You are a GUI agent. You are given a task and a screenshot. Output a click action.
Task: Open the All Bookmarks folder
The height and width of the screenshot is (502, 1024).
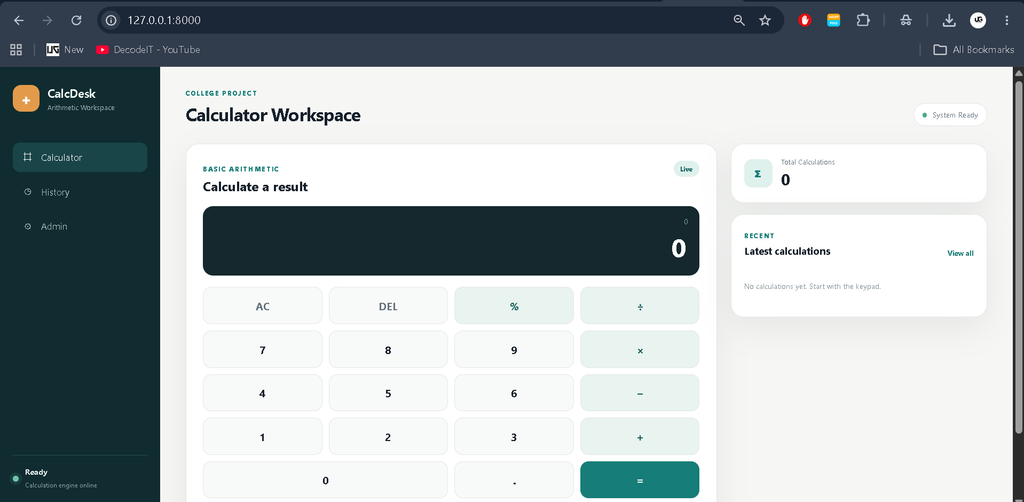coord(973,50)
